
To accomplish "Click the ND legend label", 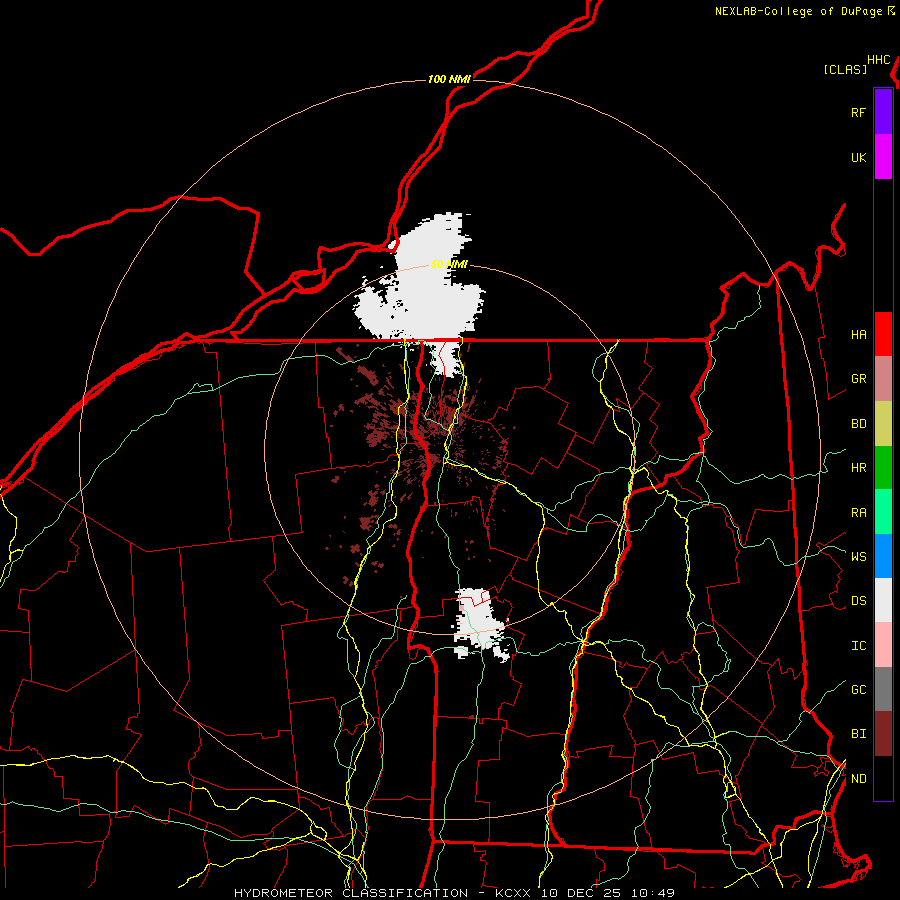I will pyautogui.click(x=858, y=778).
